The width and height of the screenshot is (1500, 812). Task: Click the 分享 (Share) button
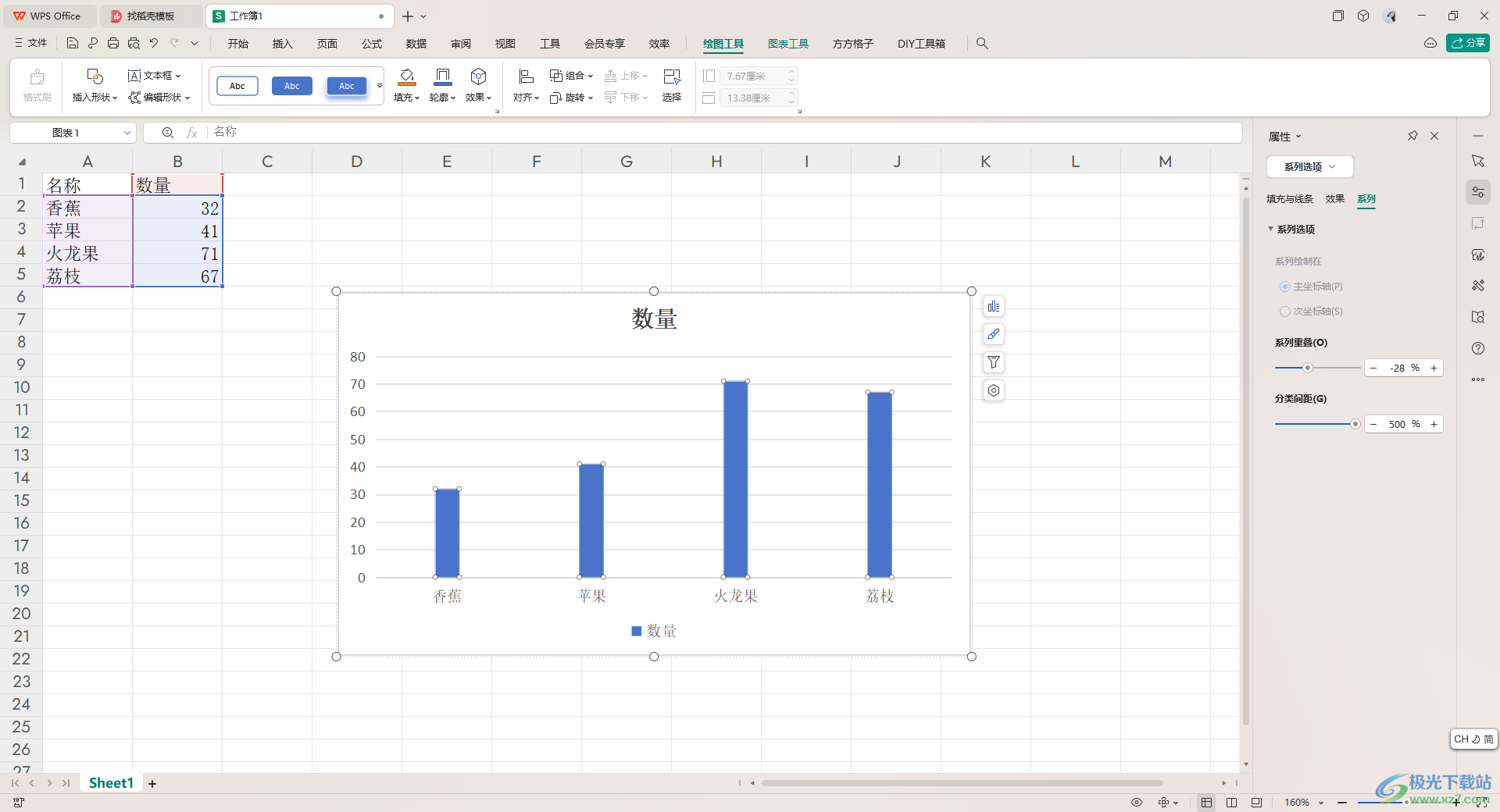pos(1468,43)
